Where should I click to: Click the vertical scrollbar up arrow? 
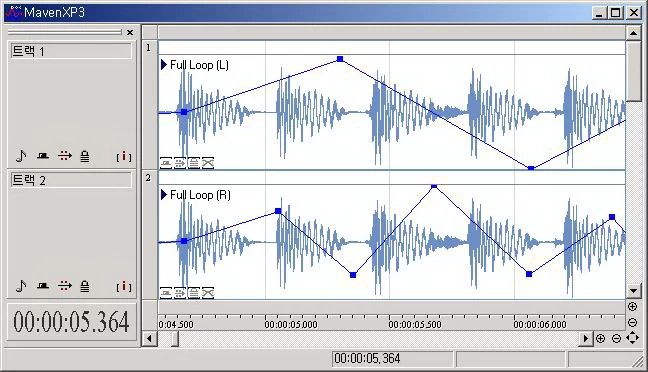click(633, 33)
